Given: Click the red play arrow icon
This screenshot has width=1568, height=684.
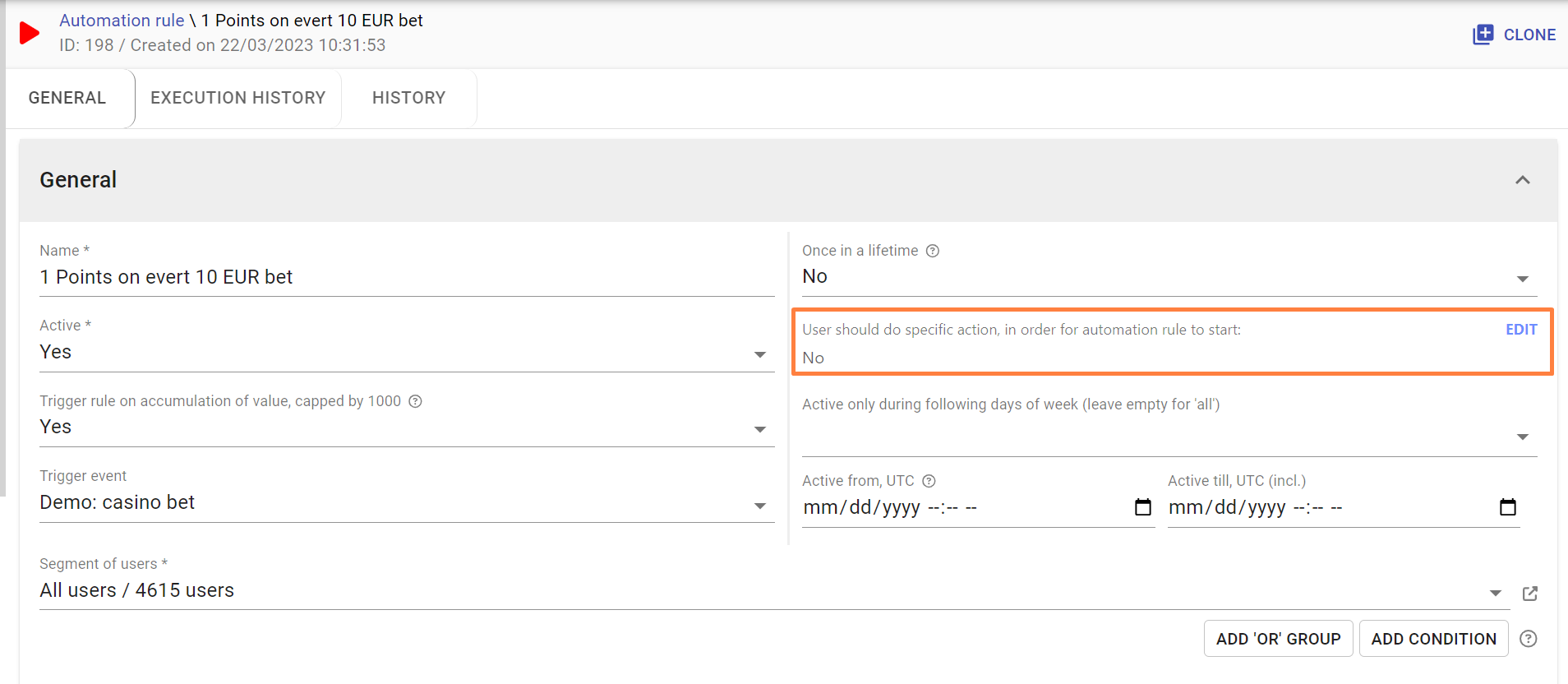Looking at the screenshot, I should 30,33.
